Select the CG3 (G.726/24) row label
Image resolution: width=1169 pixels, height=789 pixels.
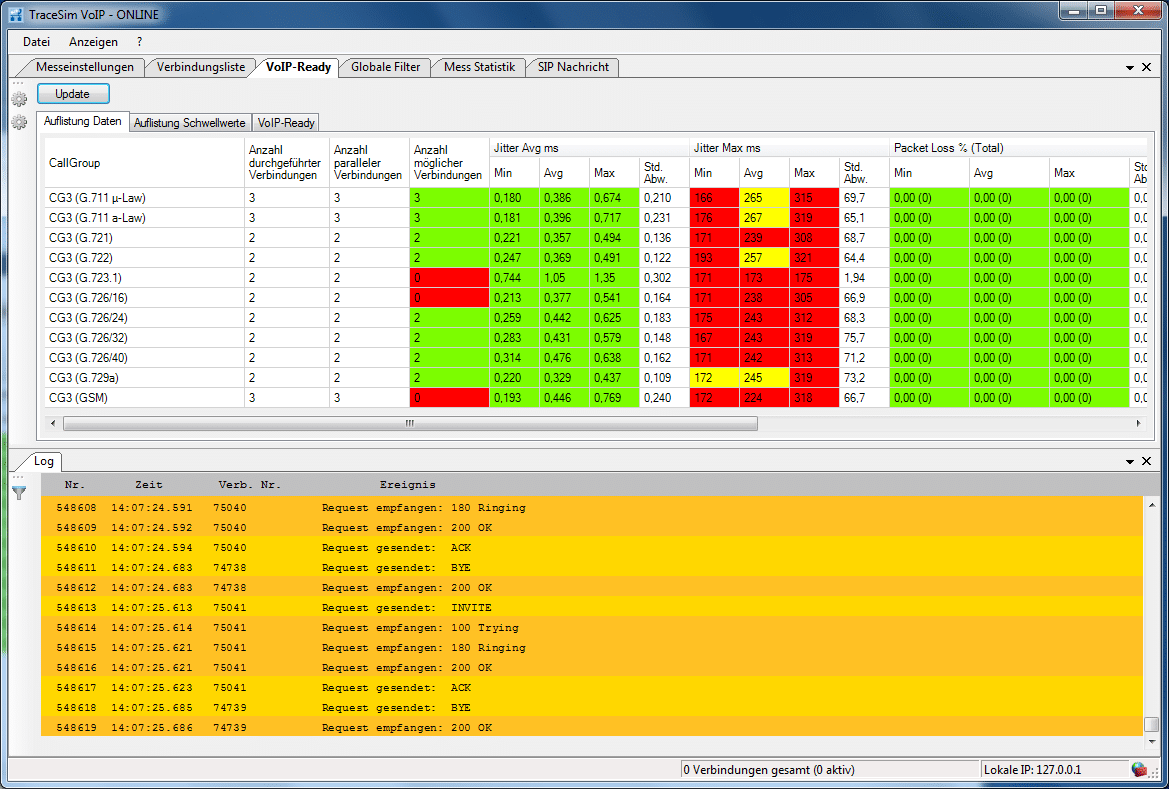pos(89,318)
